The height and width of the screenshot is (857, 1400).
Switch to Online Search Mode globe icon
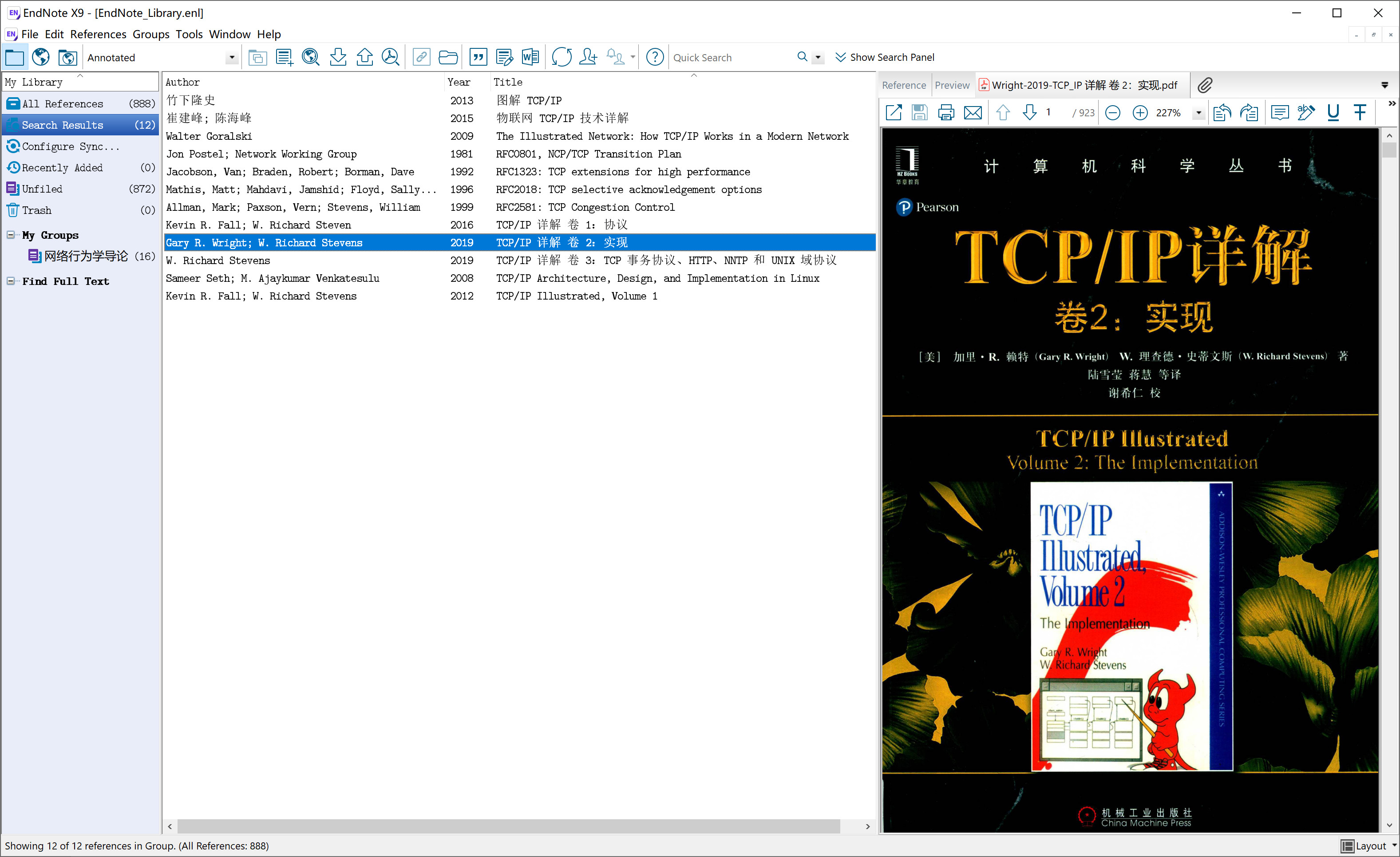41,57
